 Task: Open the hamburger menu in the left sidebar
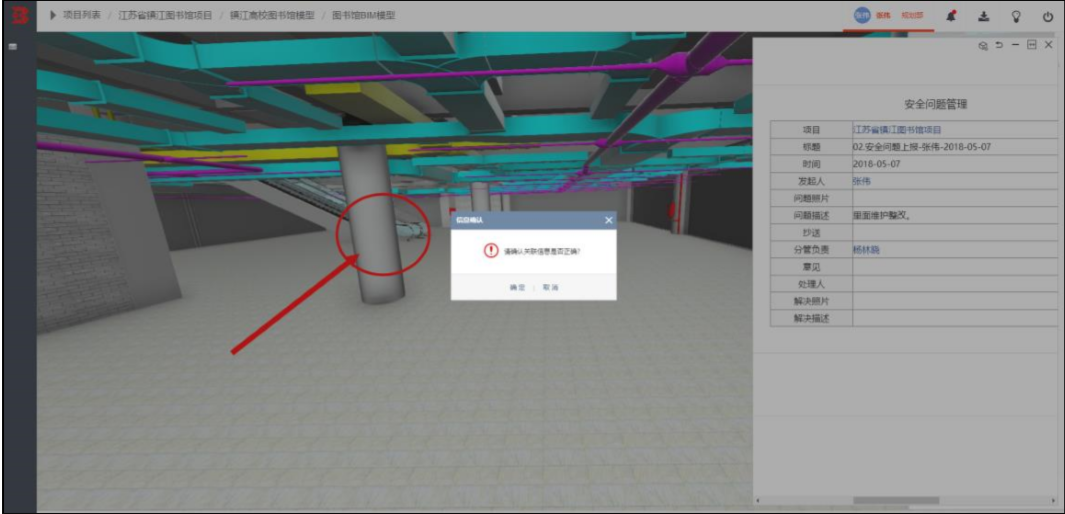tap(13, 47)
